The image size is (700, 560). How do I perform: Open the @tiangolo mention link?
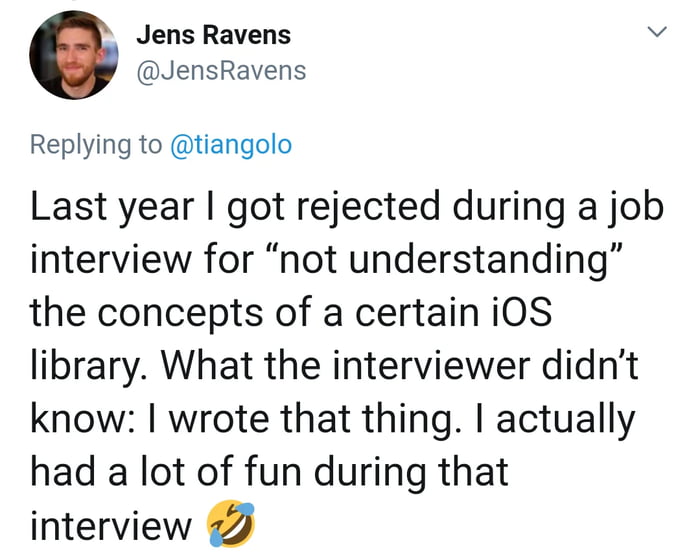coord(230,144)
